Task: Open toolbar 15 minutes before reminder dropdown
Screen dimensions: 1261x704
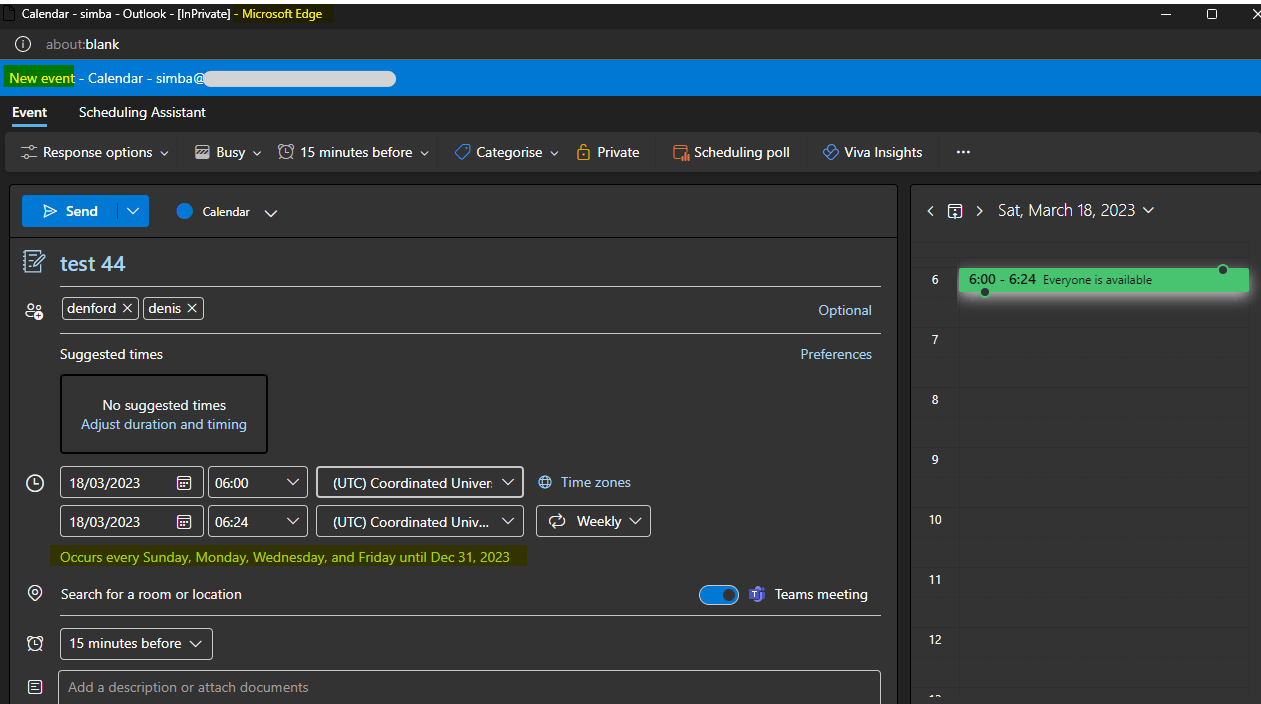Action: click(354, 152)
